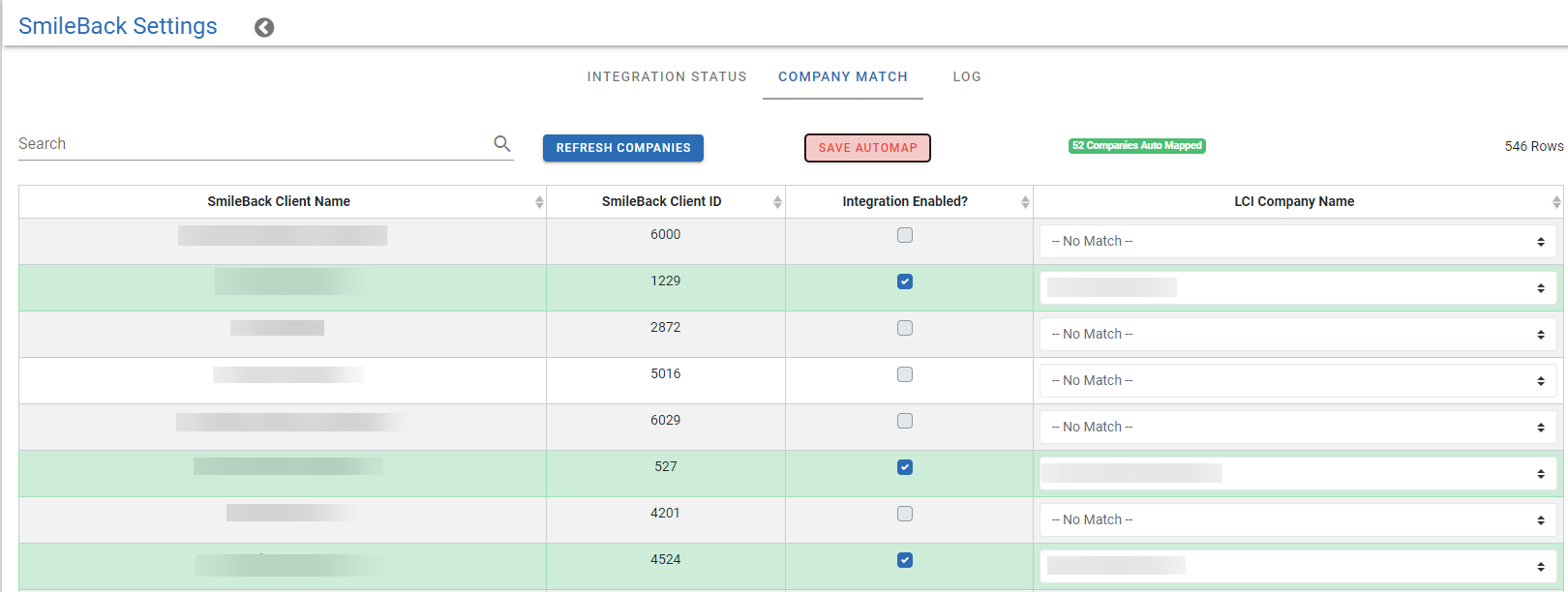Sort by LCI Company Name column arrows
1568x592 pixels.
[x=1556, y=202]
